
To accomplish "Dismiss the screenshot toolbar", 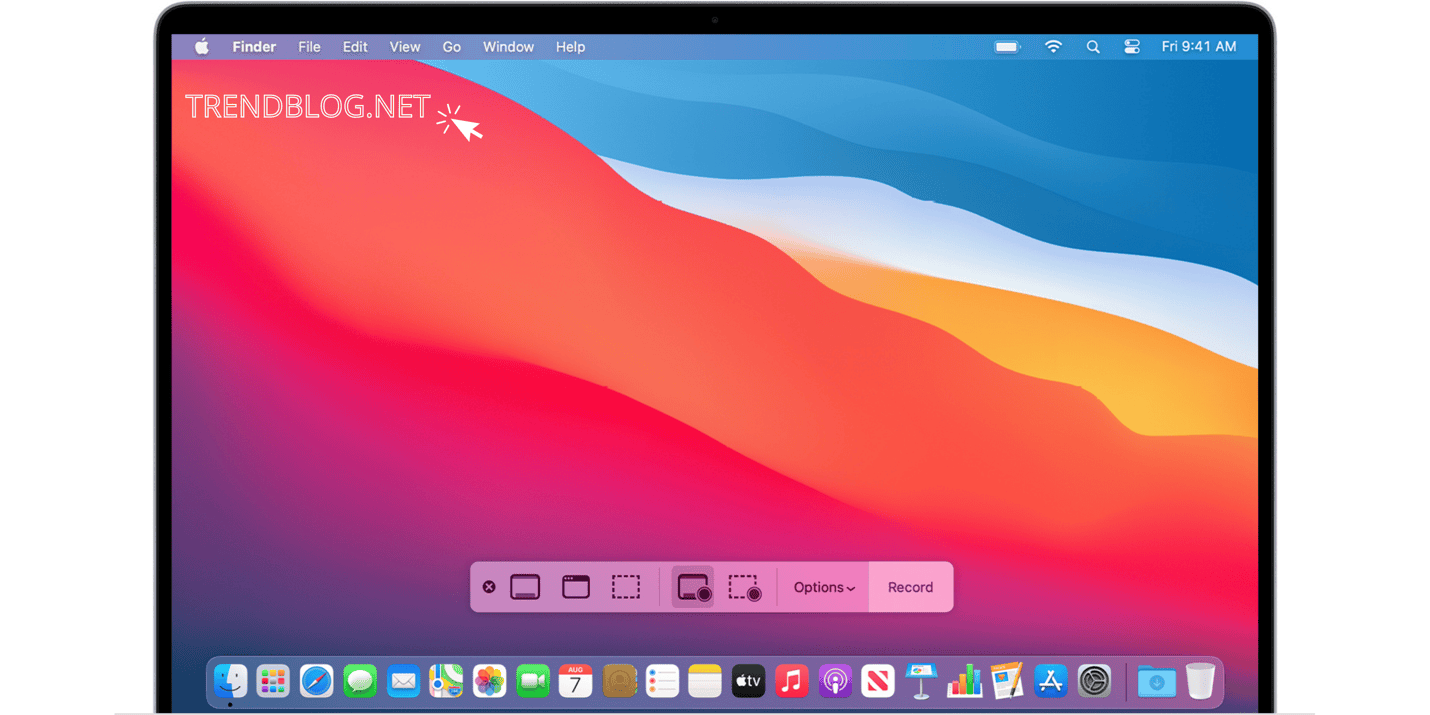I will pyautogui.click(x=489, y=587).
